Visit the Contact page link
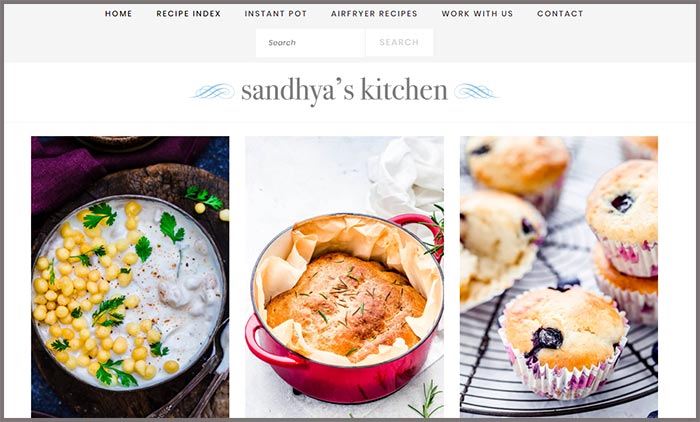The image size is (700, 422). coord(560,14)
